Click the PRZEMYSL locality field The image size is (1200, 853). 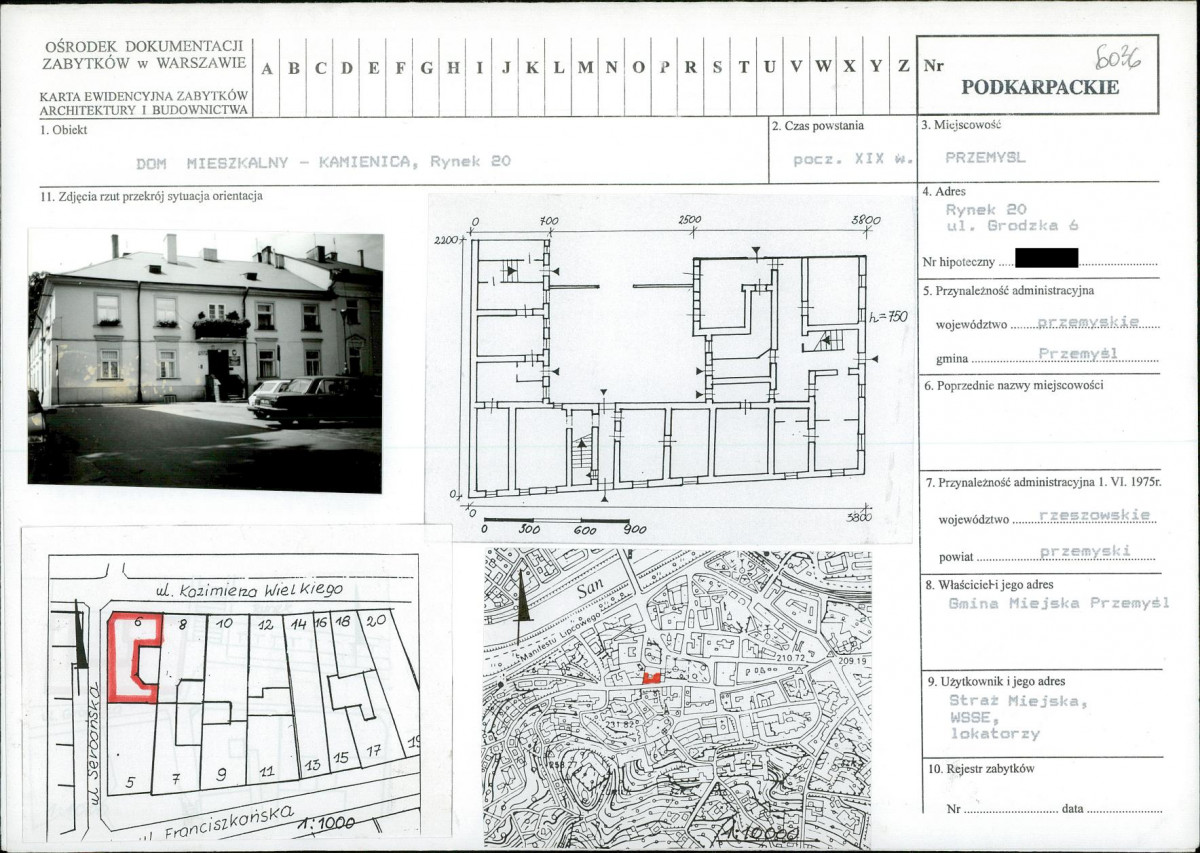[985, 158]
